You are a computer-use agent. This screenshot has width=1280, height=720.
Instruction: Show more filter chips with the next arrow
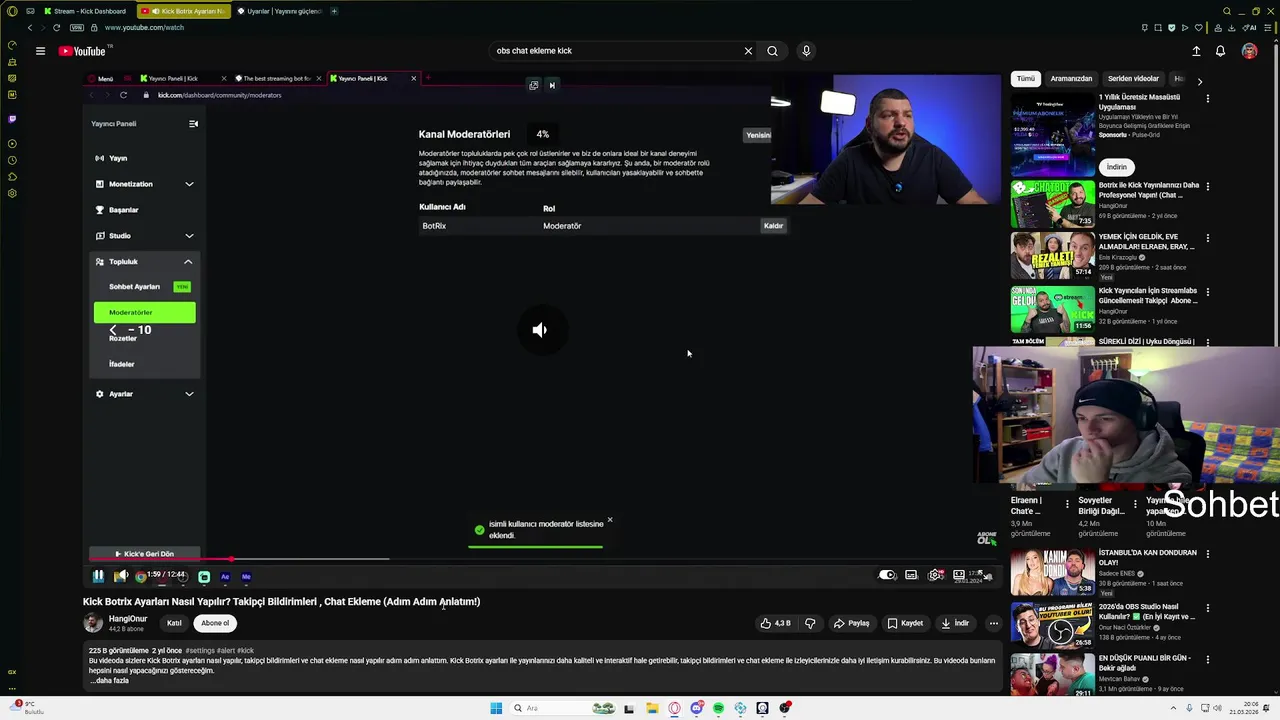[1200, 81]
